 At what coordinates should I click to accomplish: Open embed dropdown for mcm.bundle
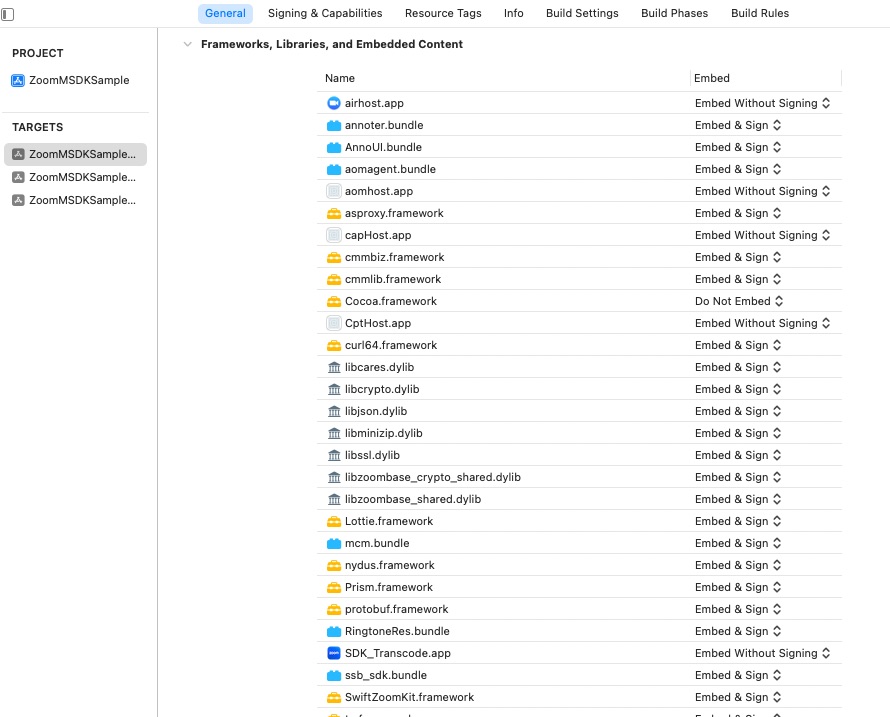coord(738,544)
